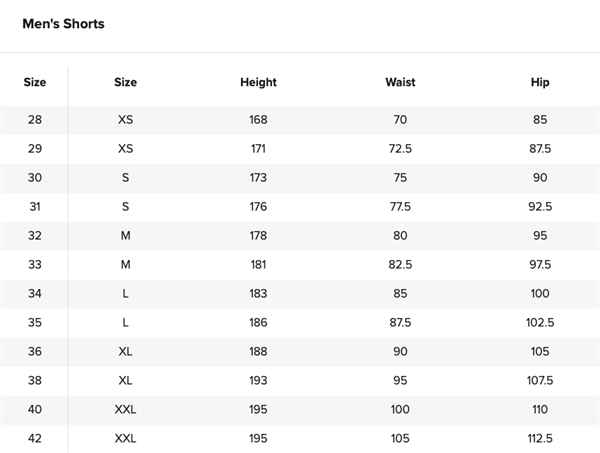Click height value 168
Image resolution: width=600 pixels, height=453 pixels.
click(258, 120)
